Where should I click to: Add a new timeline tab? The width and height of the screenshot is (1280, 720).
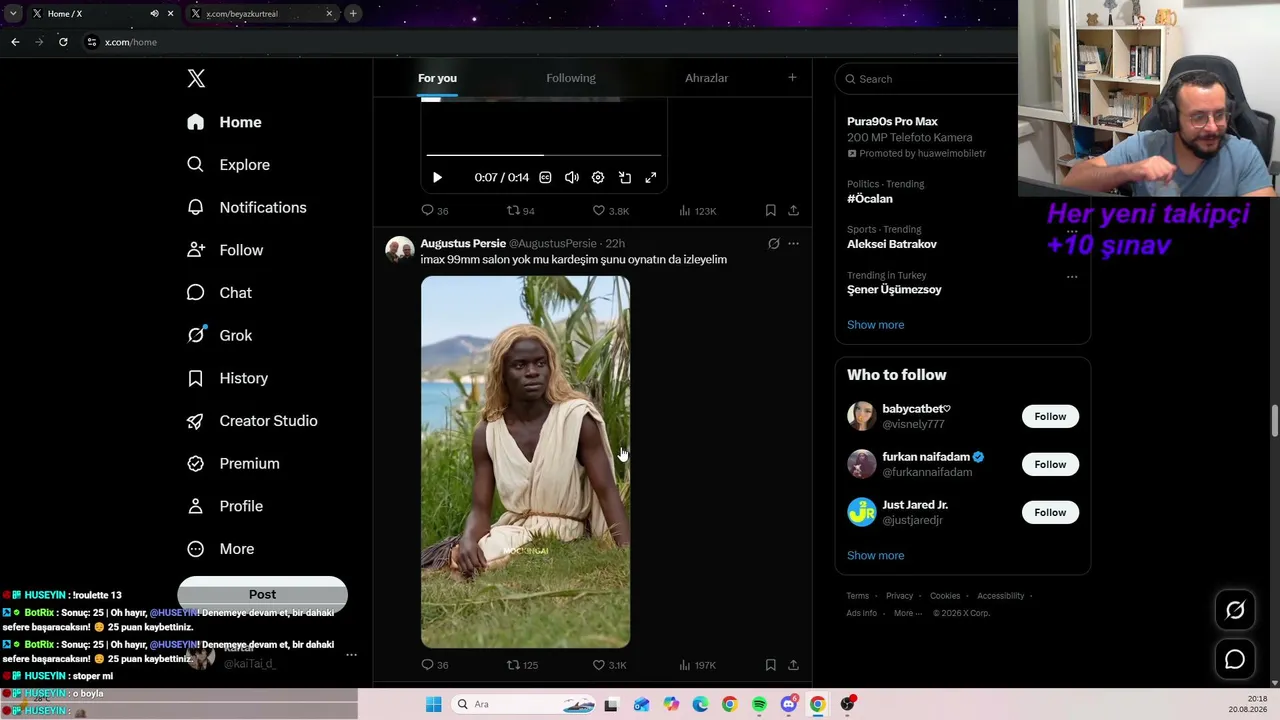[792, 78]
